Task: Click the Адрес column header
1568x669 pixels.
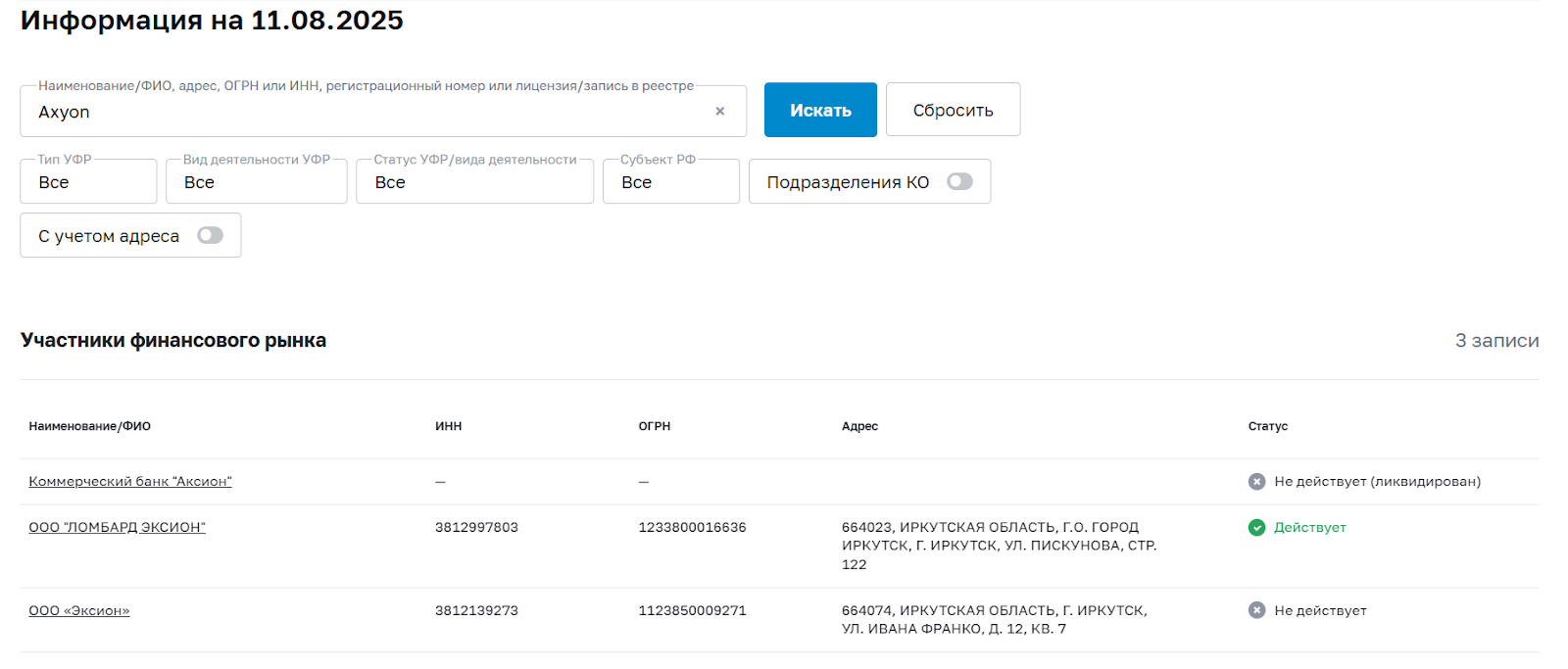Action: pos(859,426)
